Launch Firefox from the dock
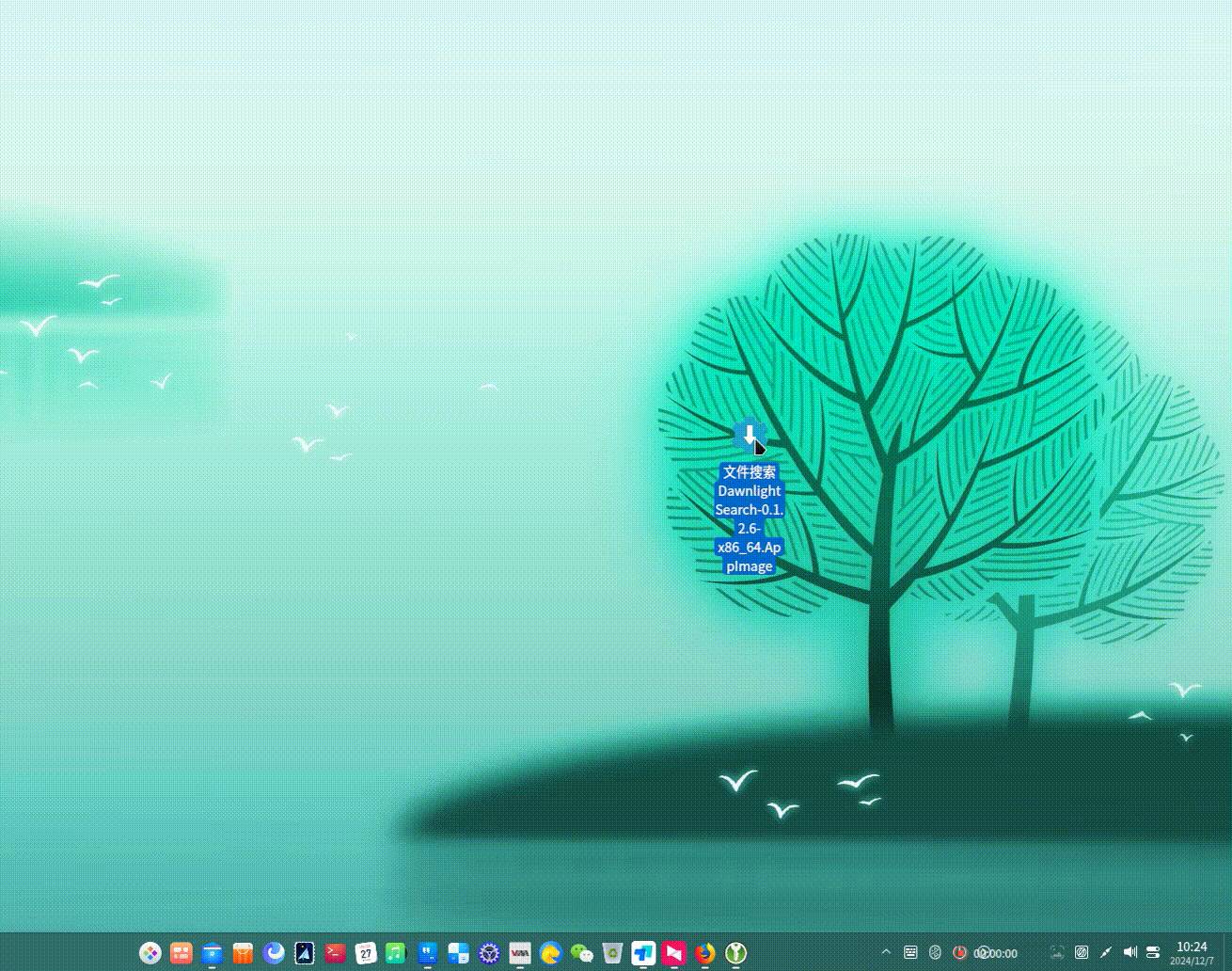This screenshot has height=971, width=1232. click(x=704, y=953)
